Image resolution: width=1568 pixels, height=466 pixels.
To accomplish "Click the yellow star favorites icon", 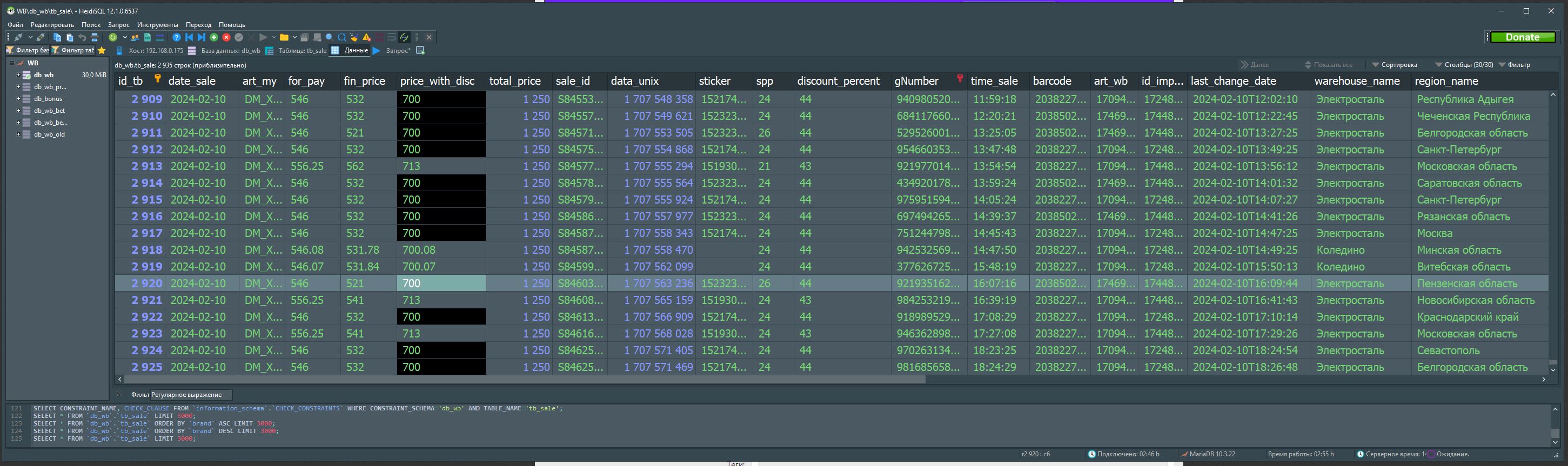I will 102,51.
